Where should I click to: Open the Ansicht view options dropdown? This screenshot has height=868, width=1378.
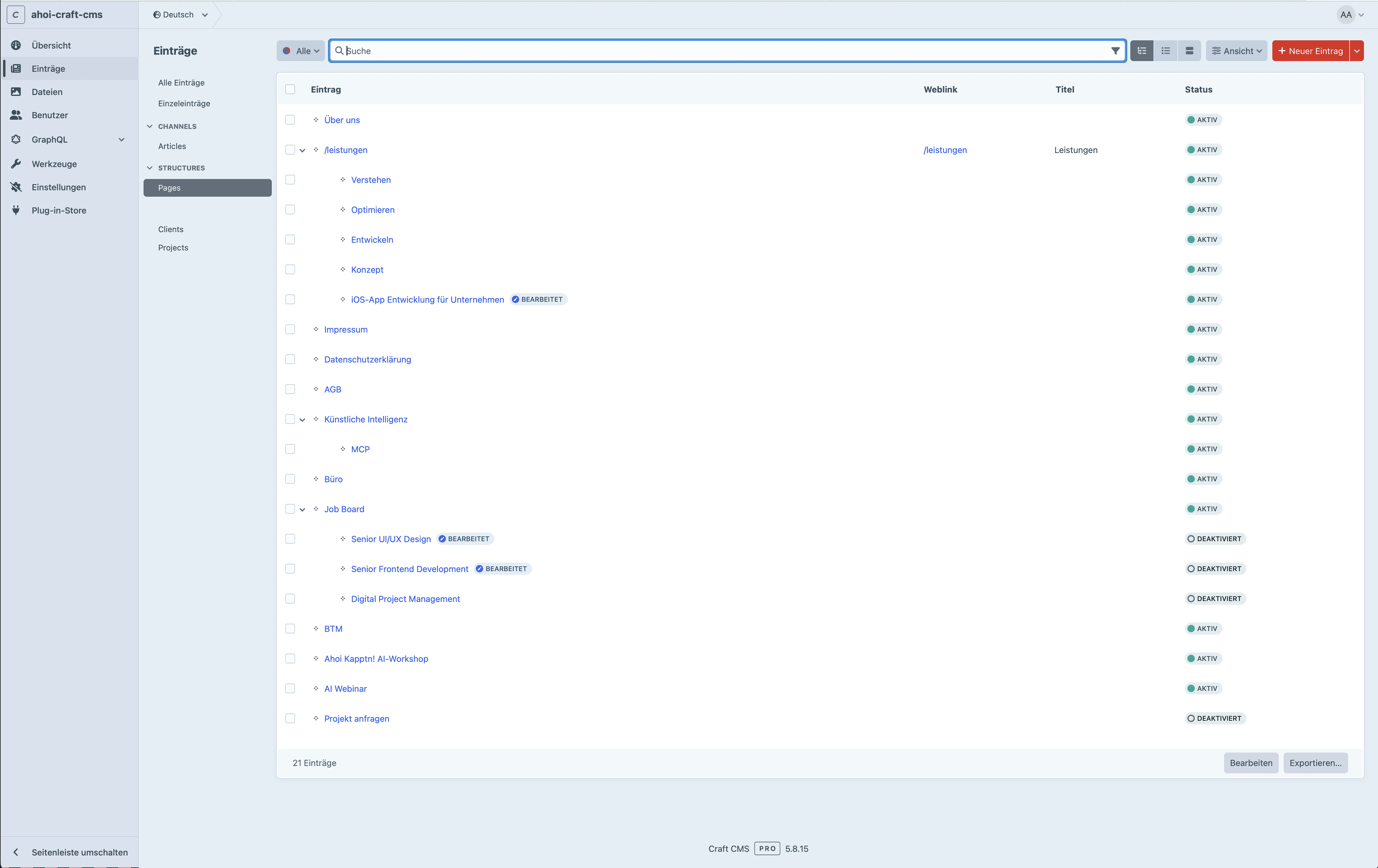pos(1236,51)
